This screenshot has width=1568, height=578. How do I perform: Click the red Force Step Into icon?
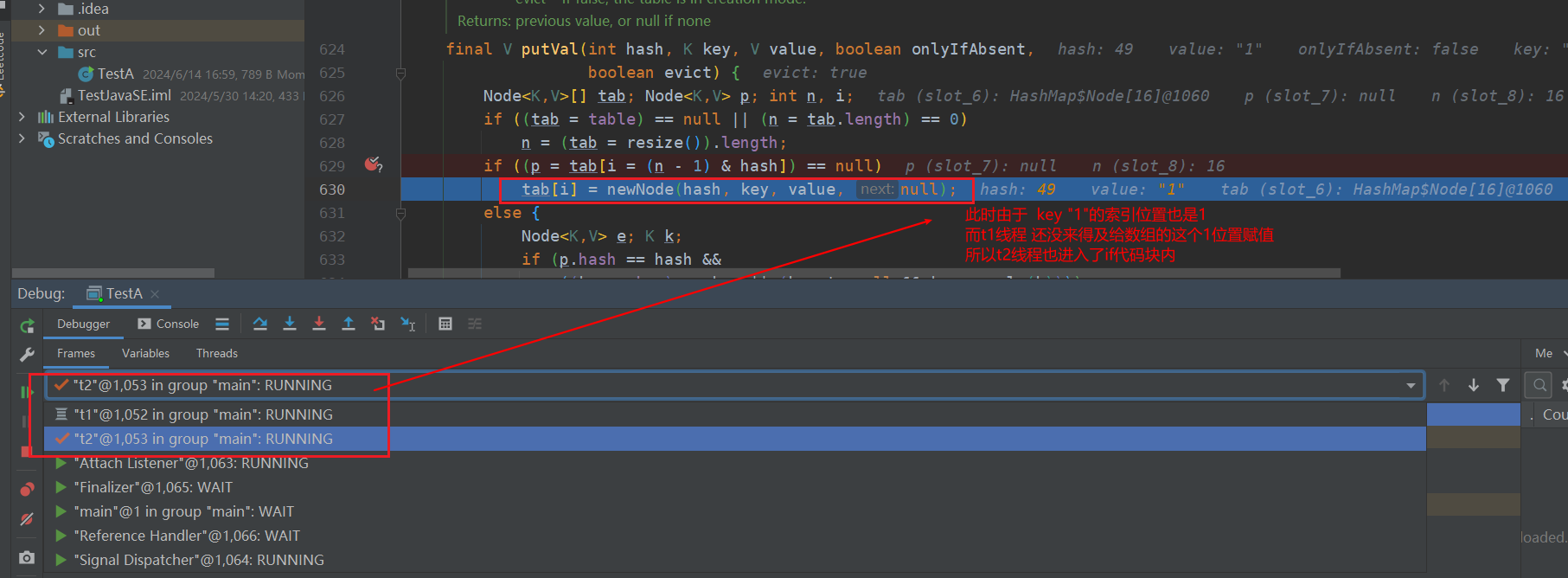(319, 324)
